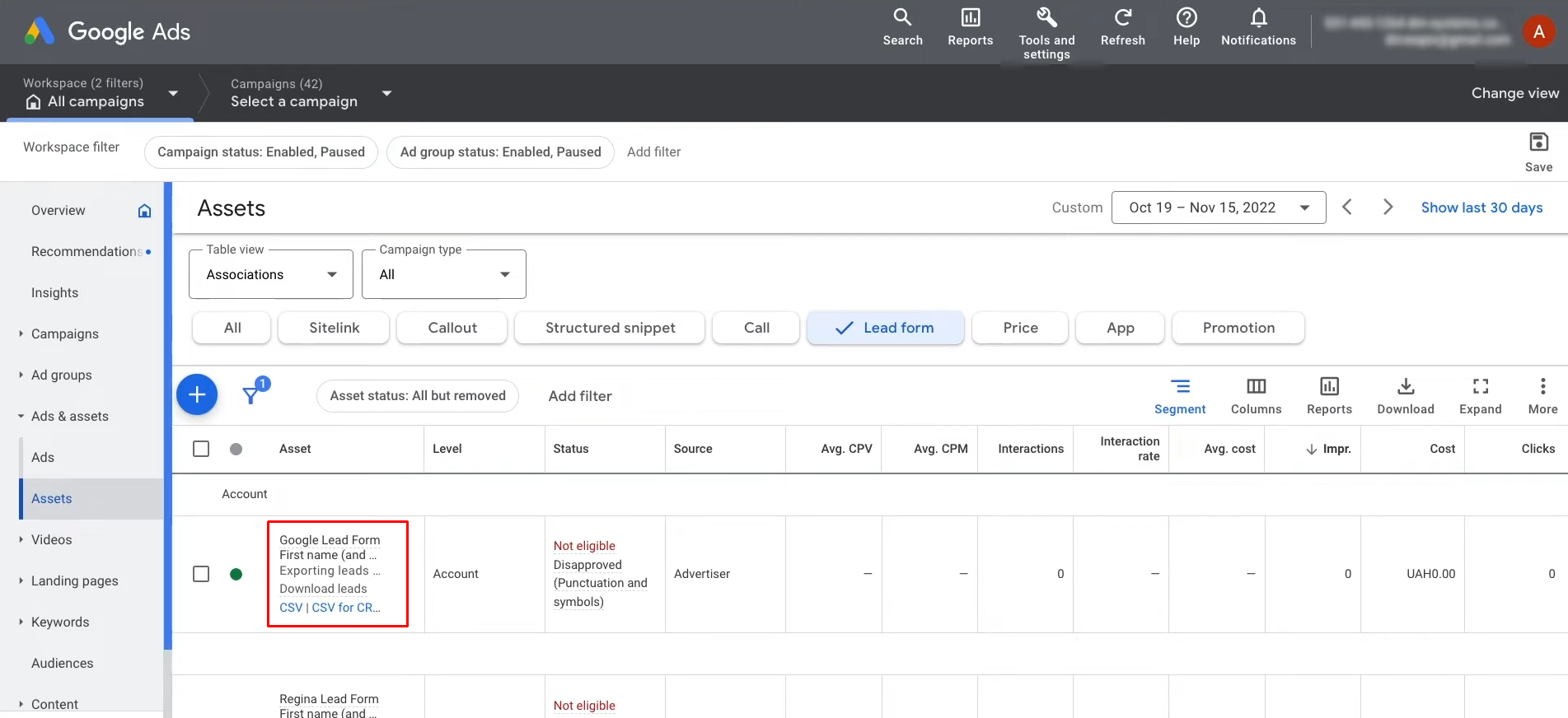The width and height of the screenshot is (1568, 718).
Task: Select the Promotion tab
Action: click(1238, 328)
